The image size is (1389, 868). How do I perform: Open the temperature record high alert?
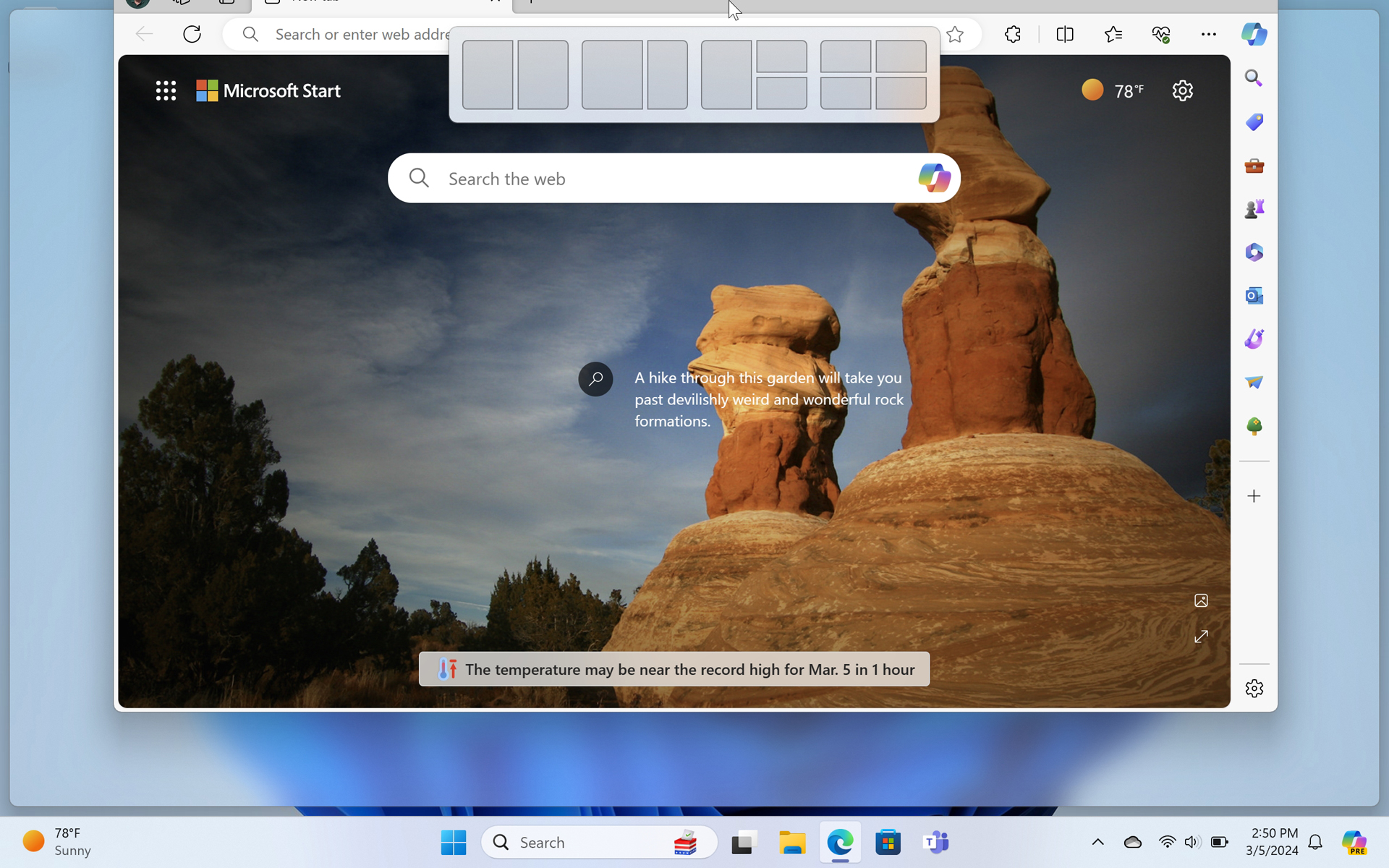[674, 669]
